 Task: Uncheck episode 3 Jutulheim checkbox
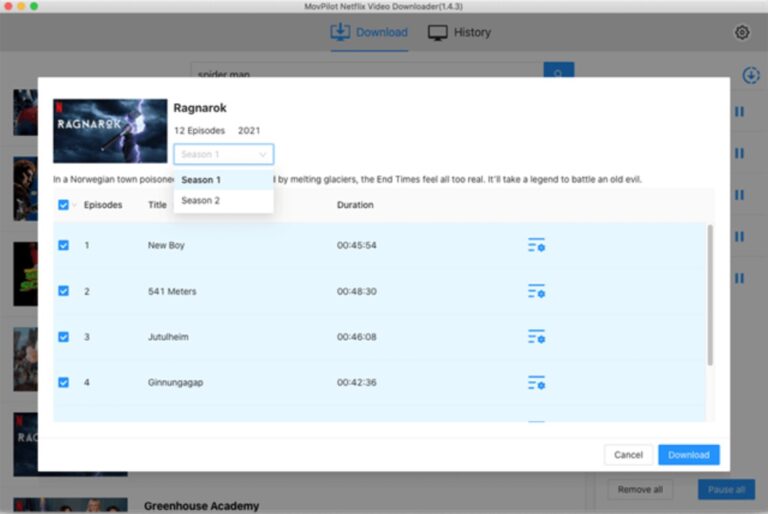64,337
